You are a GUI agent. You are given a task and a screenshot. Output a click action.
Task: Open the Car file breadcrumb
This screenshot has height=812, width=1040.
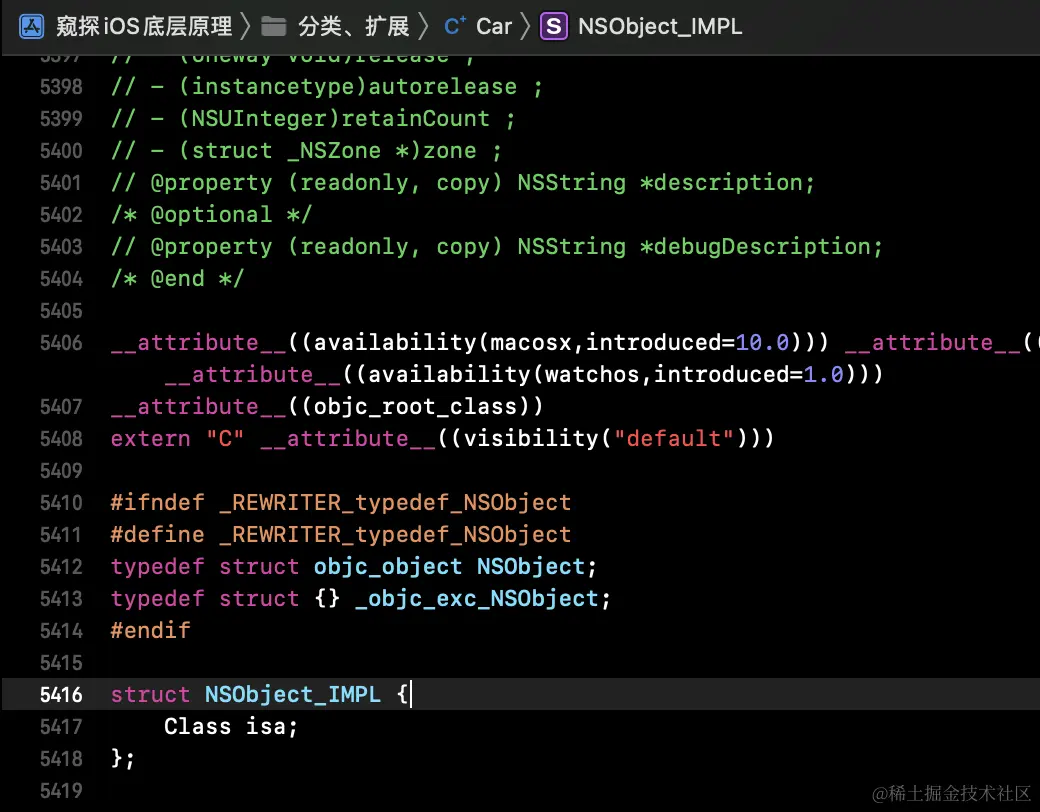494,27
